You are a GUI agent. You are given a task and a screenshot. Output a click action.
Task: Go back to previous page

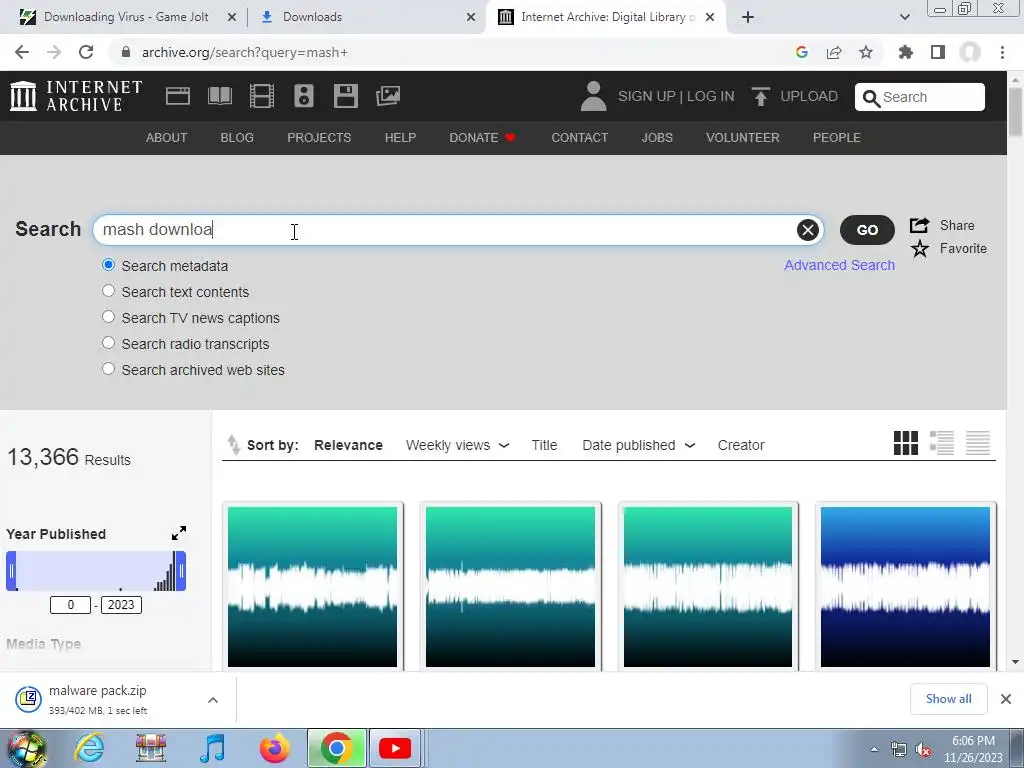coord(22,52)
